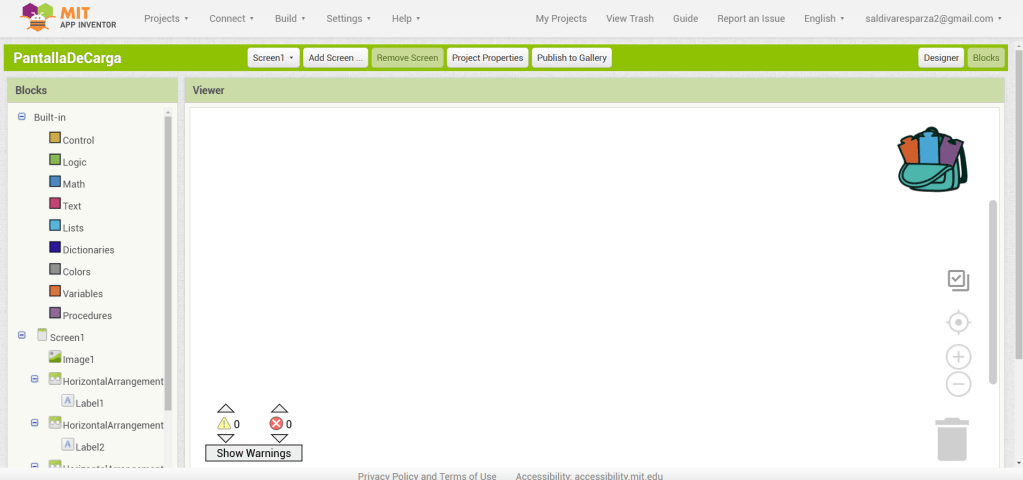Image resolution: width=1023 pixels, height=480 pixels.
Task: Open the Screen1 dropdown selector
Action: (273, 58)
